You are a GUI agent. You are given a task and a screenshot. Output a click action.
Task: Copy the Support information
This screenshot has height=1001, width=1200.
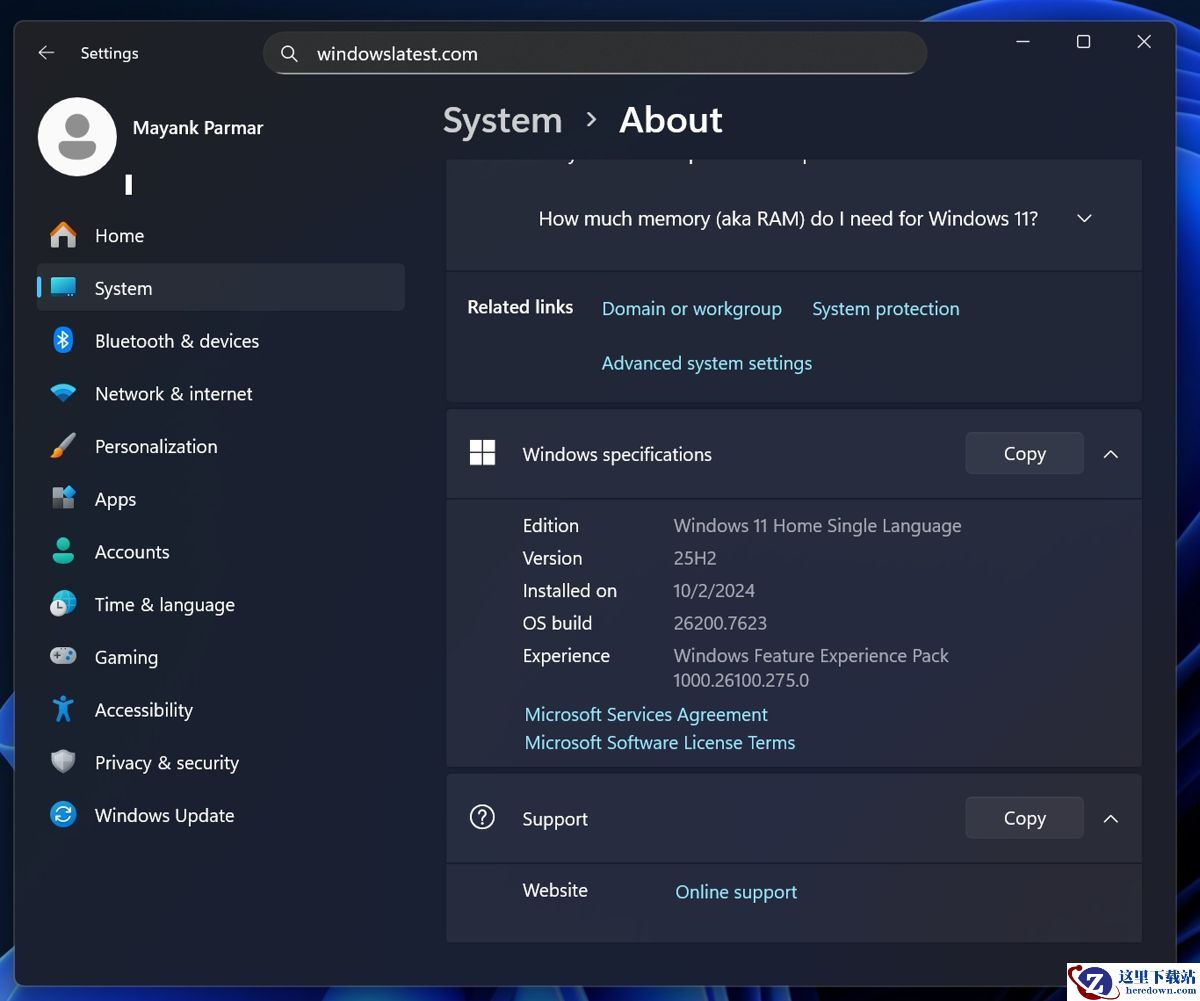pyautogui.click(x=1024, y=819)
